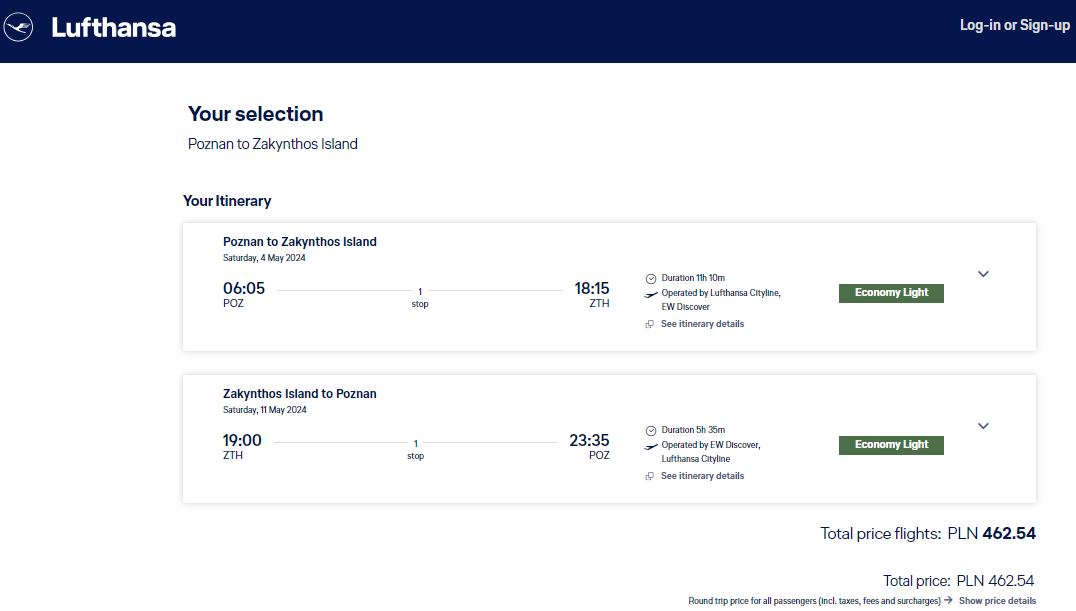The height and width of the screenshot is (611, 1076).
Task: Open Log-in or Sign-up
Action: pyautogui.click(x=1014, y=25)
